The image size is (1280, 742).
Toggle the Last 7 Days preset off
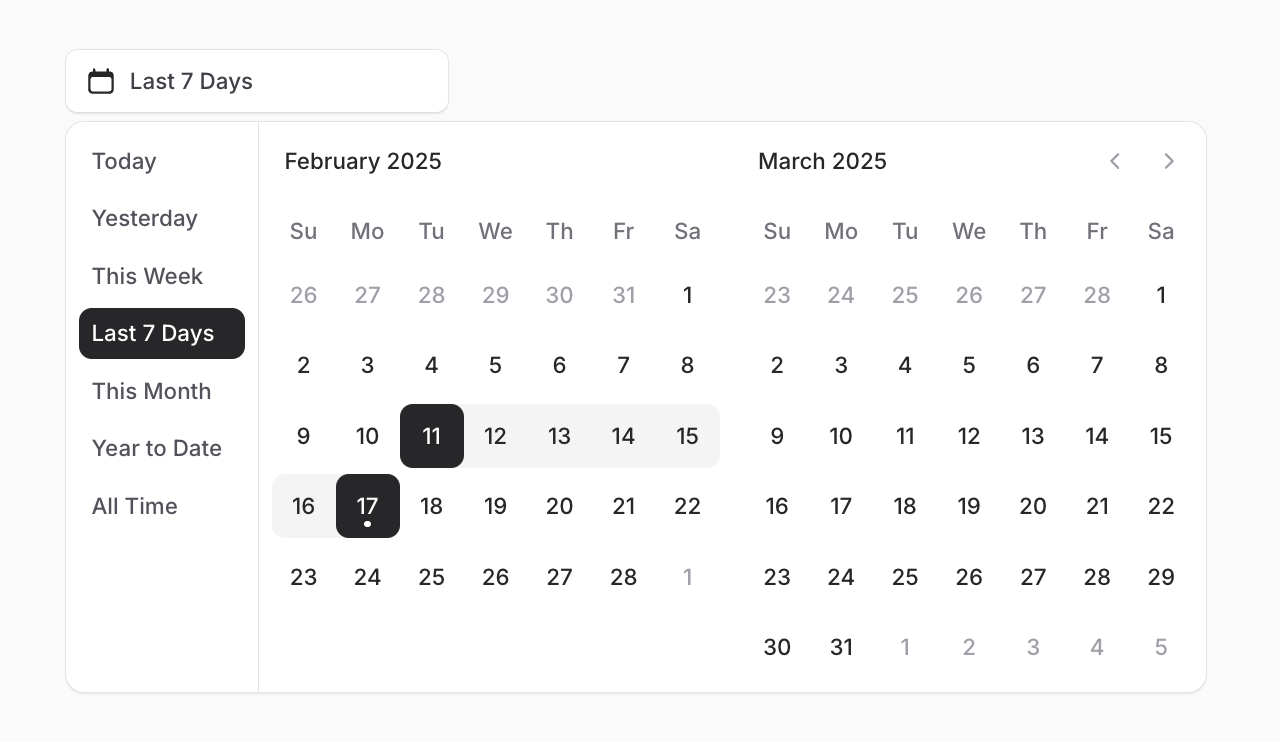click(x=151, y=333)
